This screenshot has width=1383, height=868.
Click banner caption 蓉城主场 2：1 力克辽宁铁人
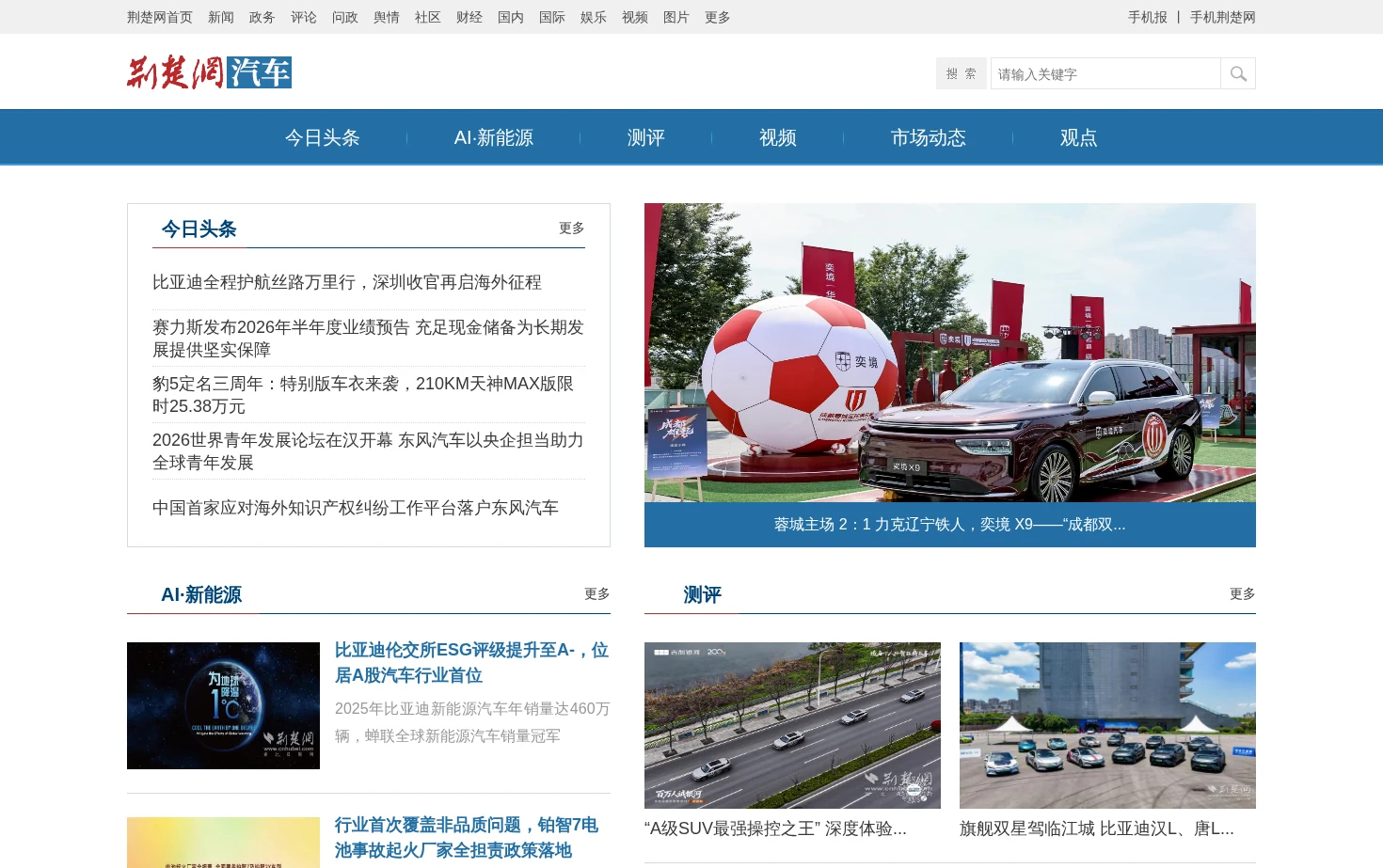950,525
